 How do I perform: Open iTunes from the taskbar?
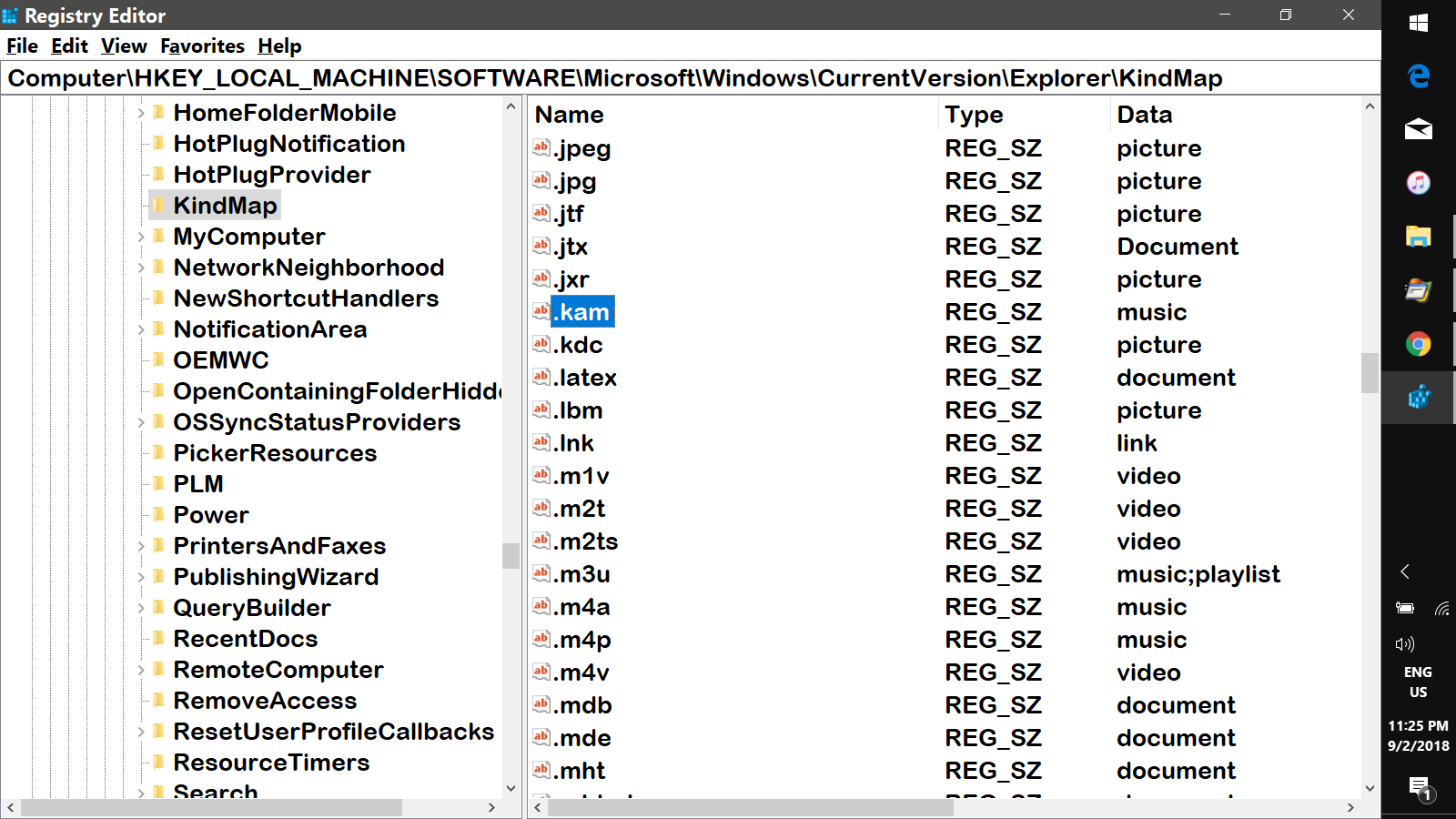(x=1418, y=183)
